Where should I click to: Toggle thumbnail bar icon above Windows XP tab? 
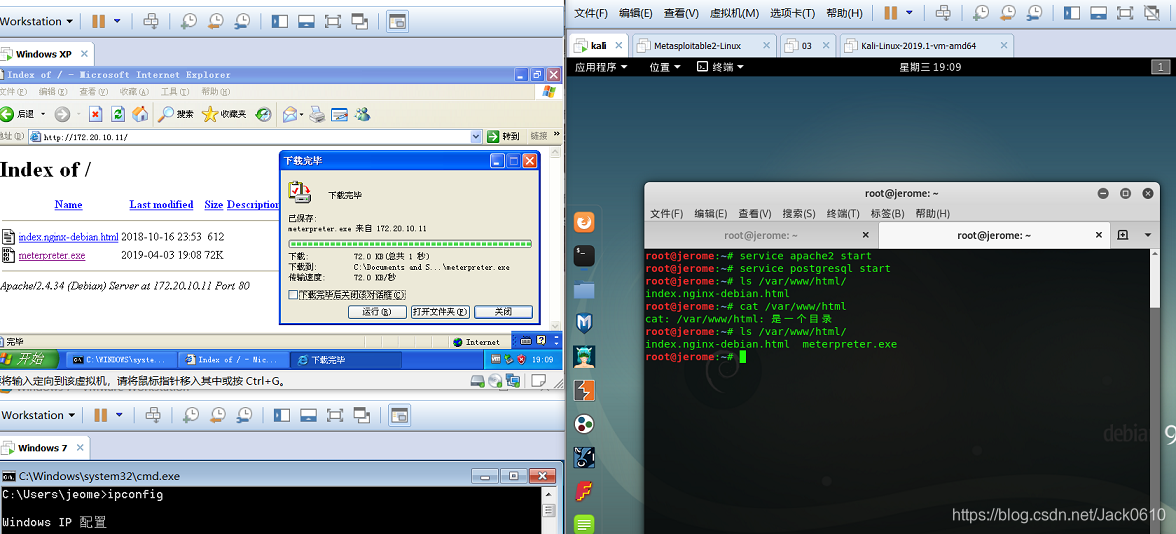306,21
